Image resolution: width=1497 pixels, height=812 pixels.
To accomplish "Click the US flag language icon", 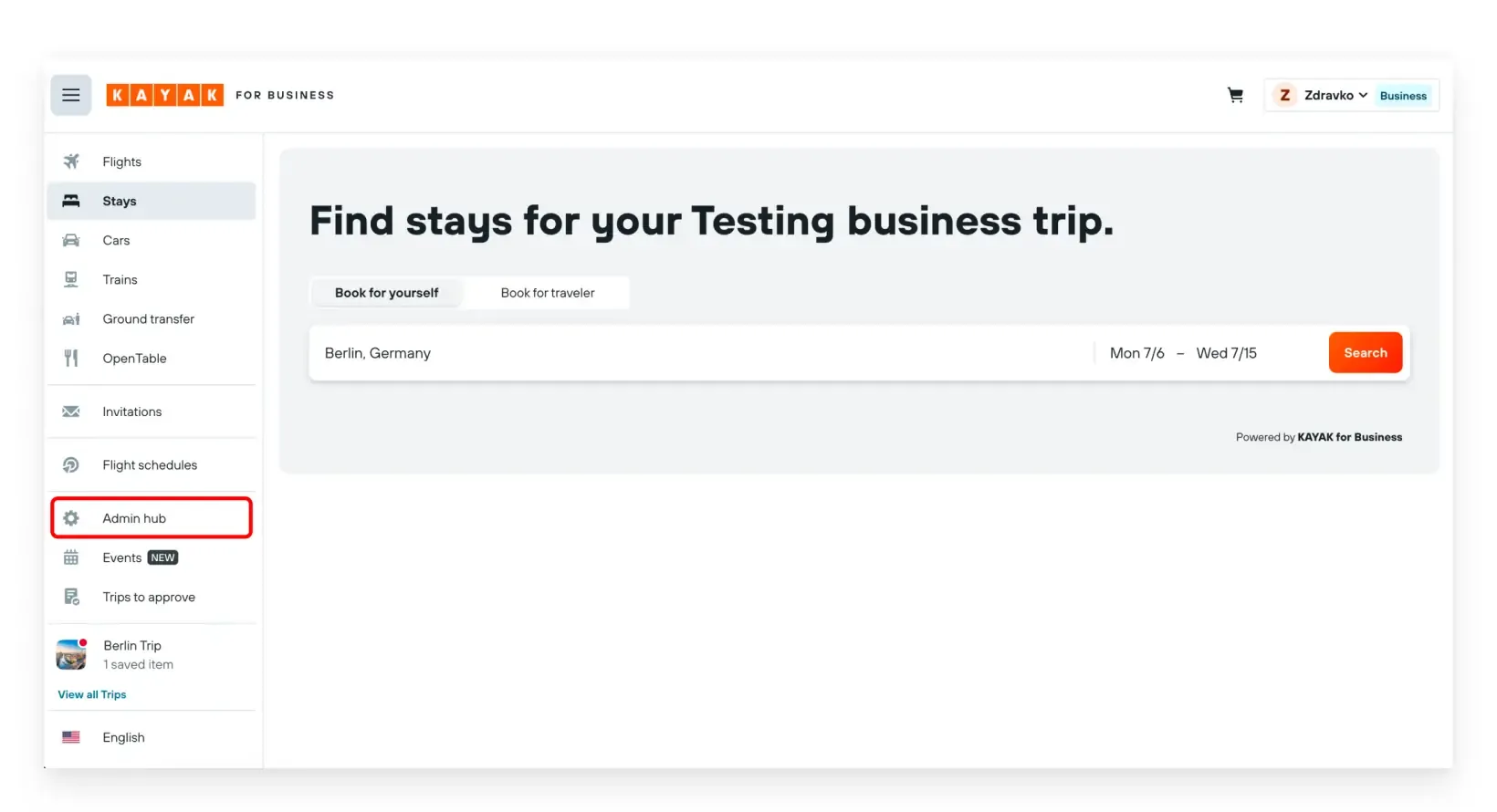I will 71,737.
